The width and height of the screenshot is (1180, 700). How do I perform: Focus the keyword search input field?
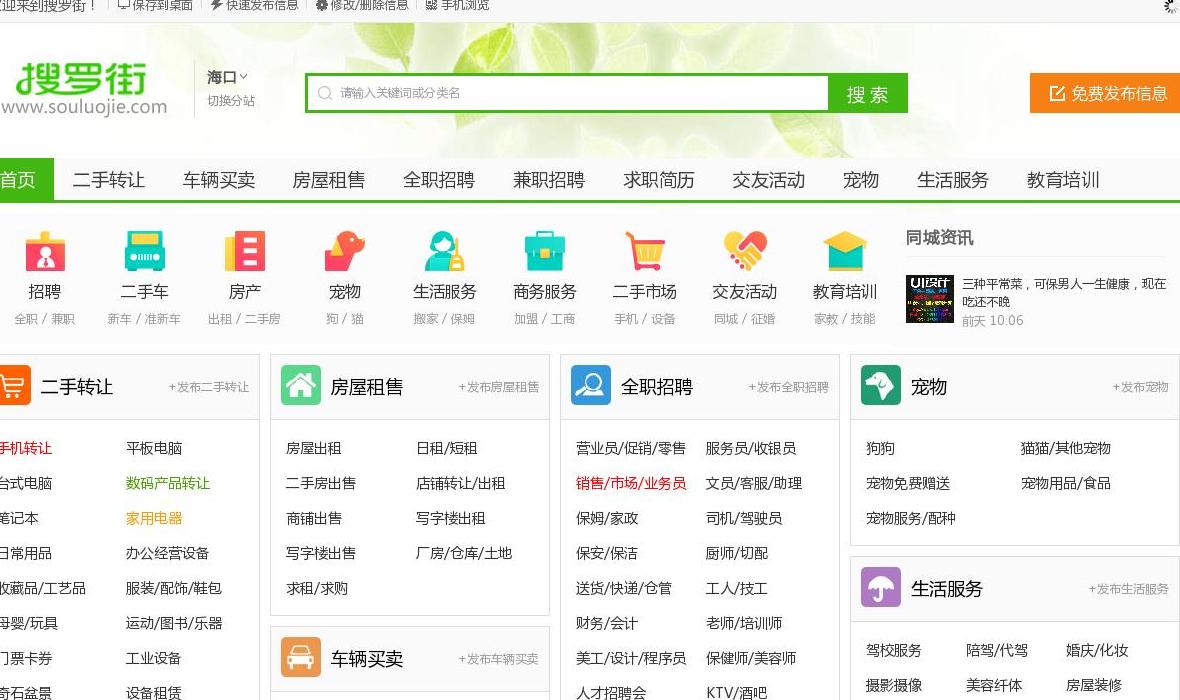click(x=568, y=93)
